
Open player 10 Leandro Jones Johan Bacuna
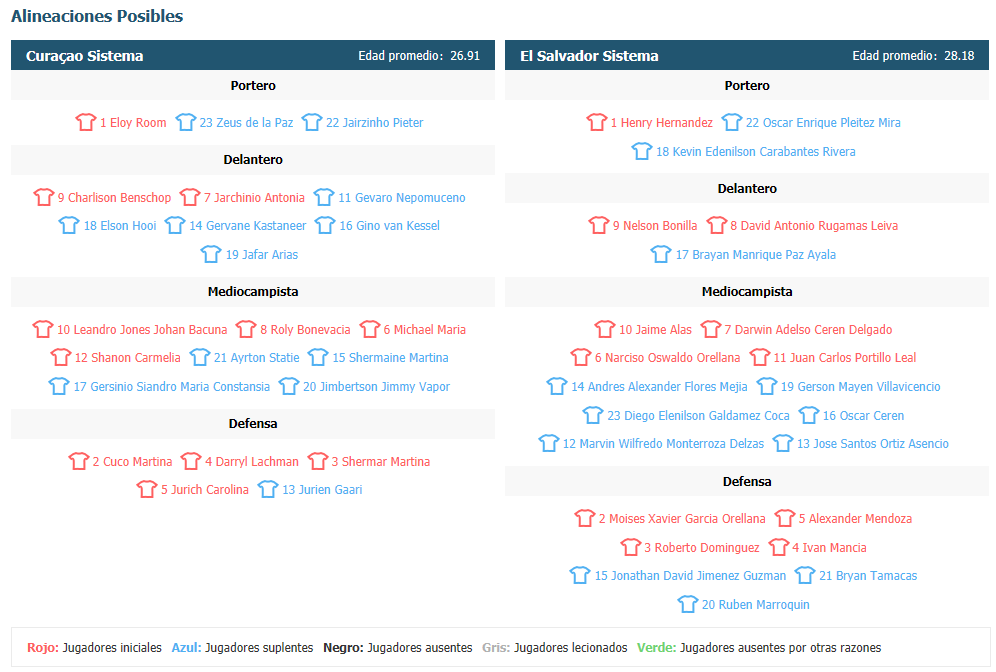click(x=142, y=330)
